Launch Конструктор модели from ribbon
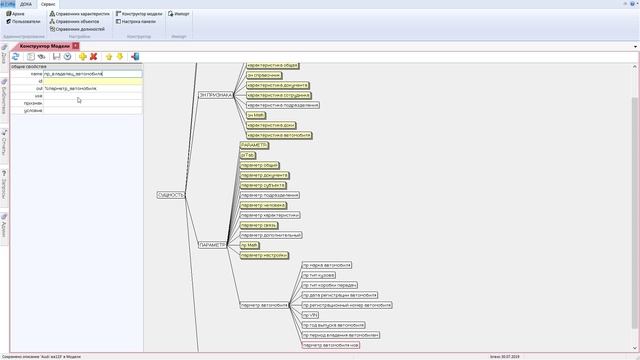 [139, 13]
